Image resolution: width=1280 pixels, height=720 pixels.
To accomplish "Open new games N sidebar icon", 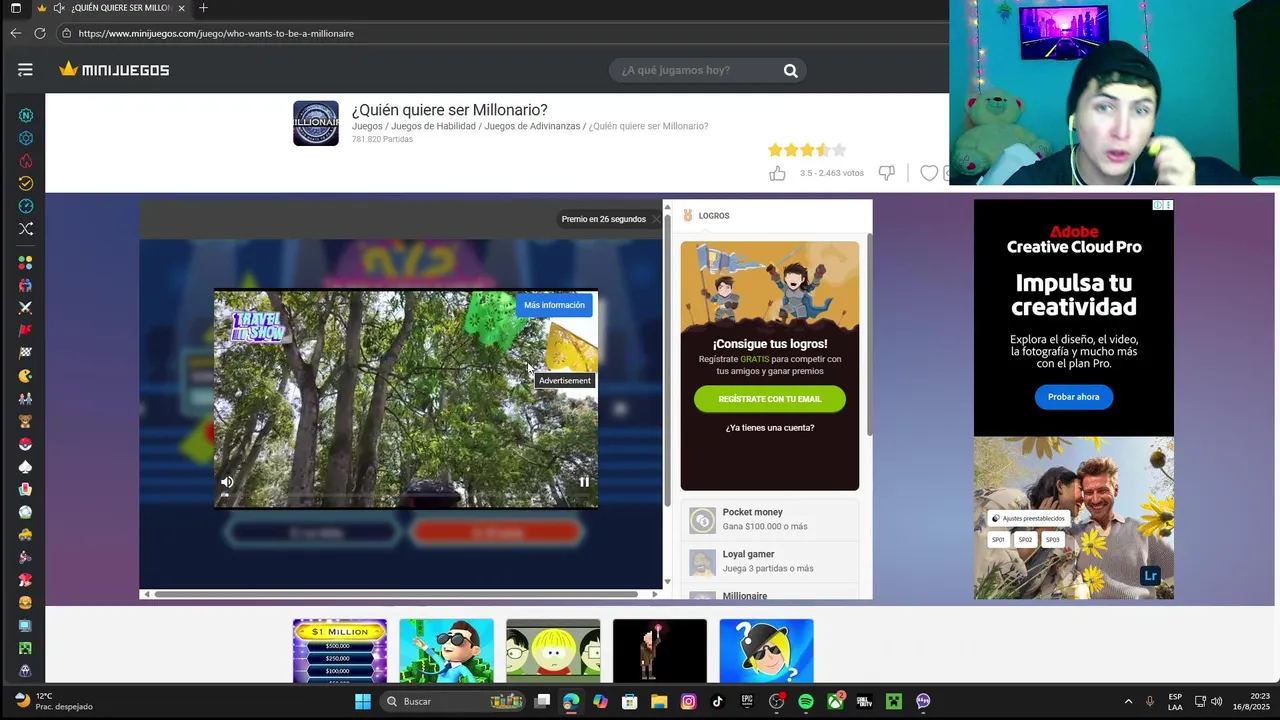I will pyautogui.click(x=26, y=115).
